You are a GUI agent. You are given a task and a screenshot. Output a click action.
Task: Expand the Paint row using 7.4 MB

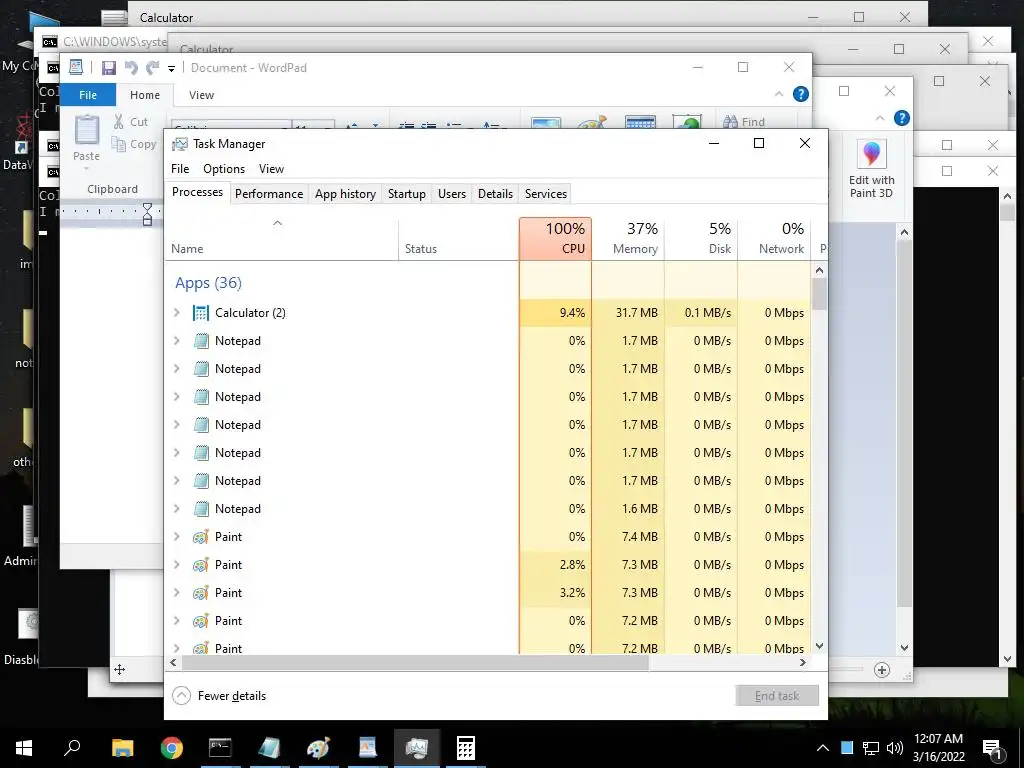(x=176, y=537)
